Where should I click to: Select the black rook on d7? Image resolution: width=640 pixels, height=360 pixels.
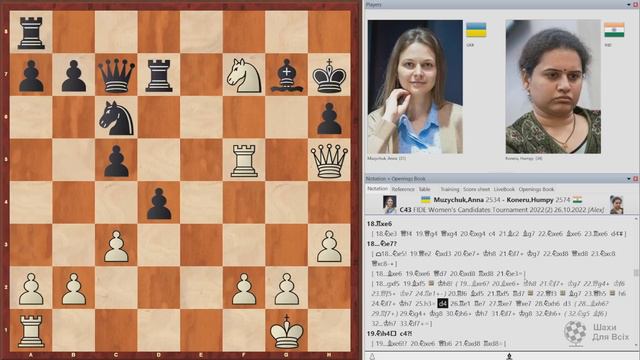pos(159,75)
